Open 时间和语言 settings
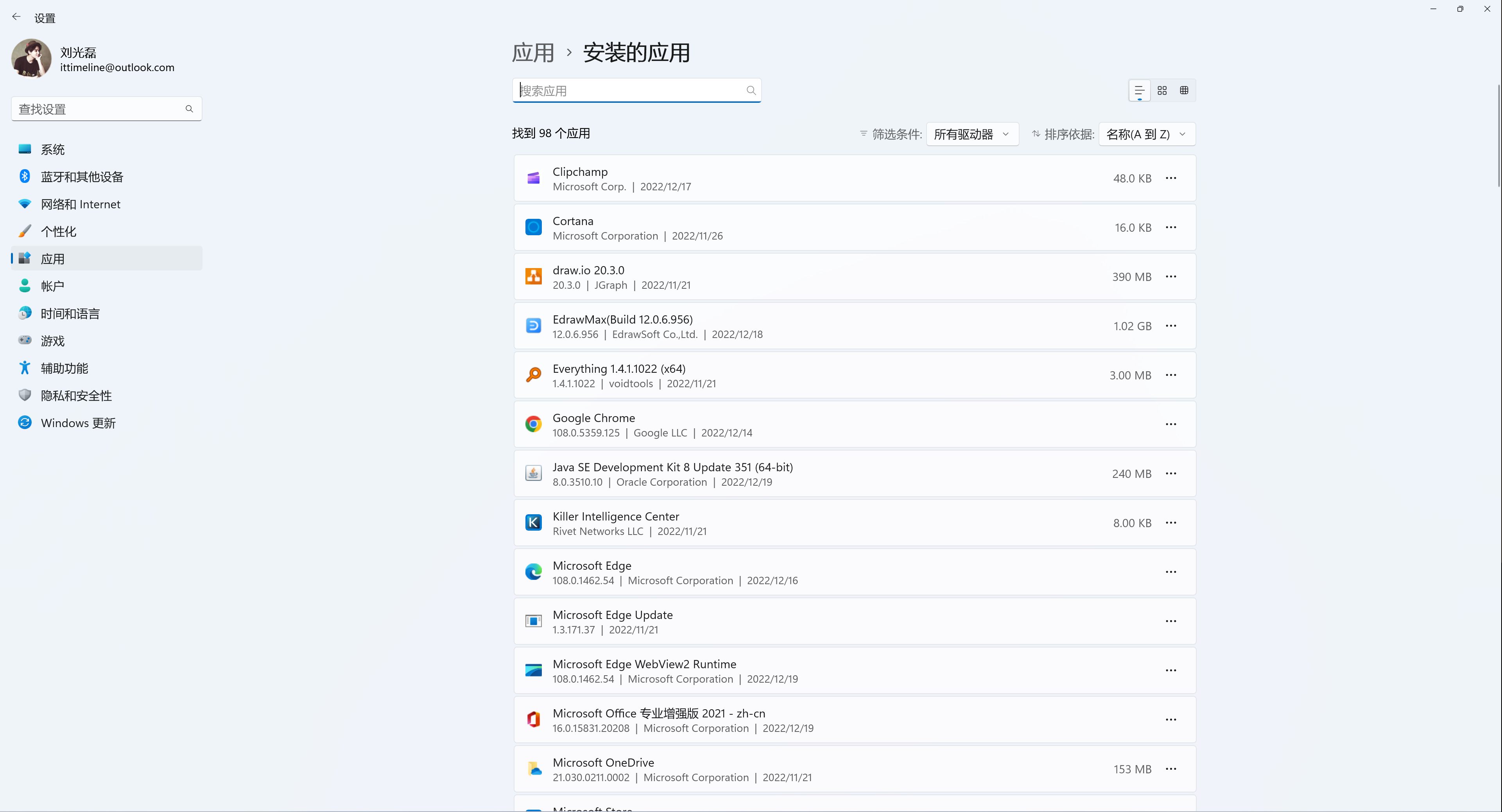The width and height of the screenshot is (1502, 812). pos(107,313)
